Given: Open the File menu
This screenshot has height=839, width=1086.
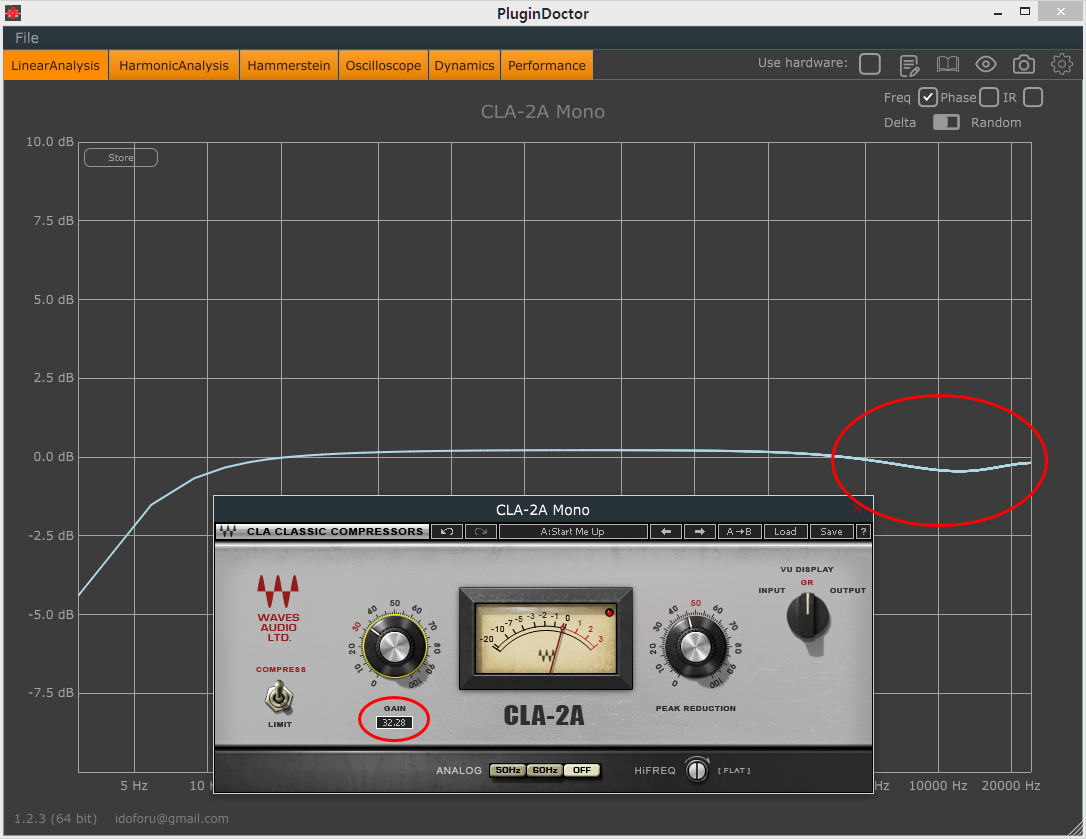Looking at the screenshot, I should [27, 38].
